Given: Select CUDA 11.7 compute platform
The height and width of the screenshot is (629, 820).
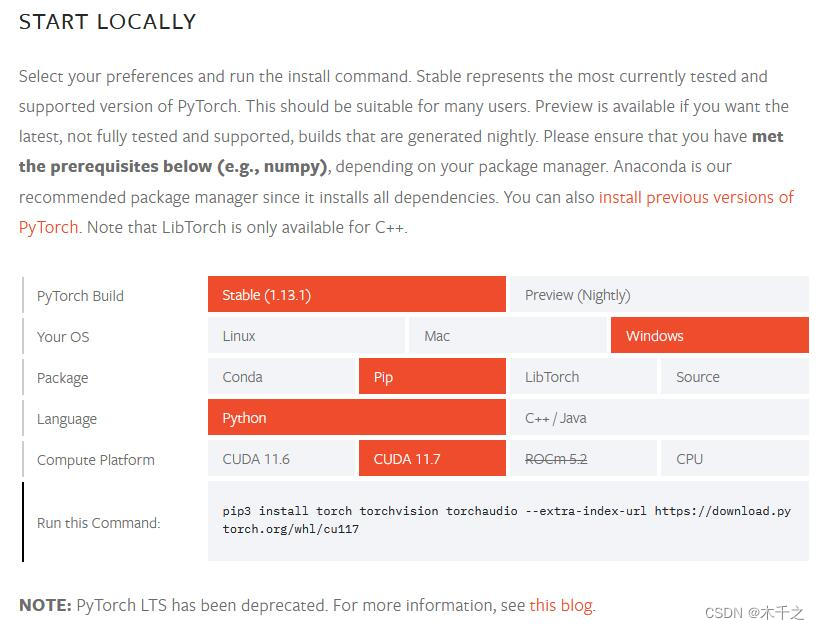Looking at the screenshot, I should click(432, 459).
